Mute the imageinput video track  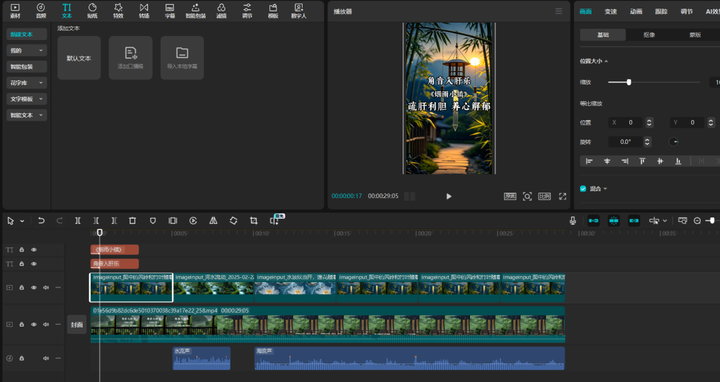click(x=46, y=287)
